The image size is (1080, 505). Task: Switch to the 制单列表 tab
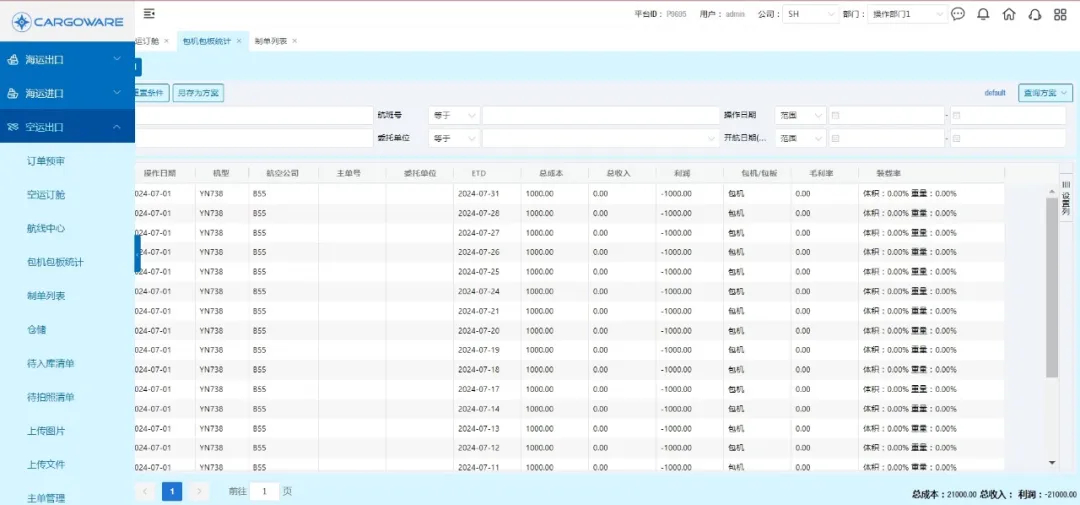(270, 41)
